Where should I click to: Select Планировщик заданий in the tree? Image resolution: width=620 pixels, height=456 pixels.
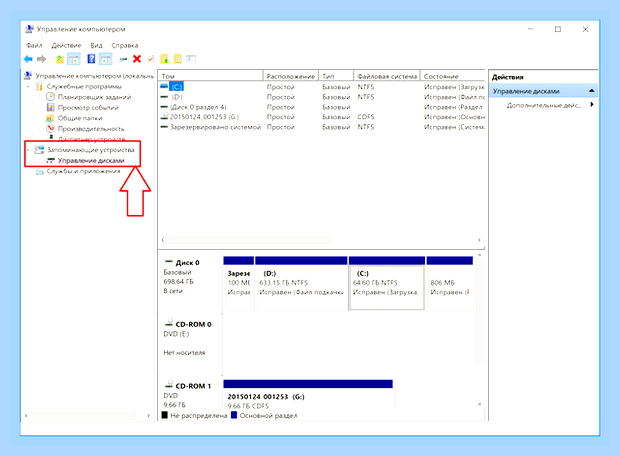[94, 97]
